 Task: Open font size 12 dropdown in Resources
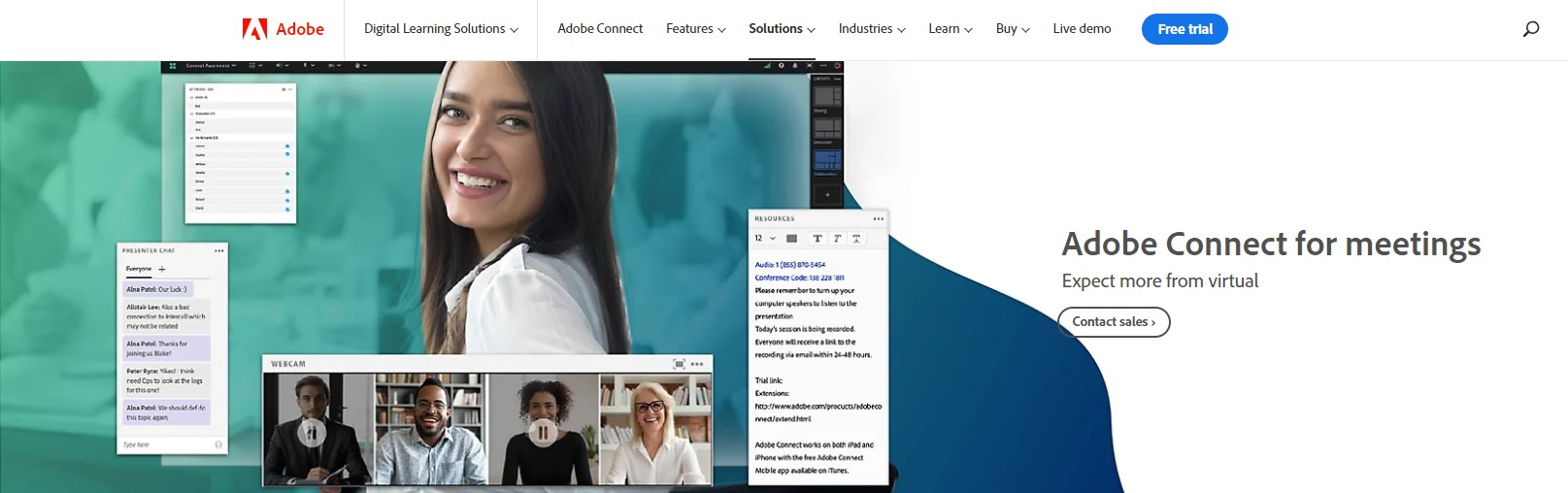pyautogui.click(x=765, y=238)
